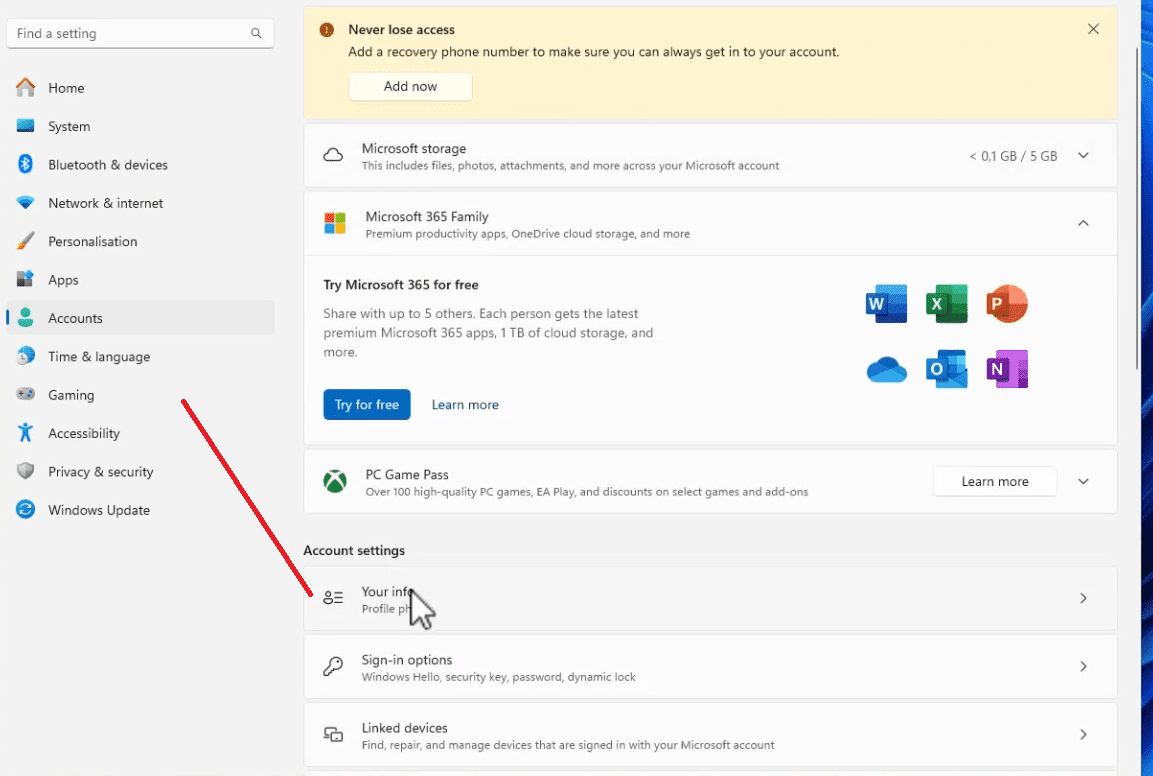This screenshot has height=776, width=1153.
Task: Click the OneDrive cloud icon
Action: [x=886, y=369]
